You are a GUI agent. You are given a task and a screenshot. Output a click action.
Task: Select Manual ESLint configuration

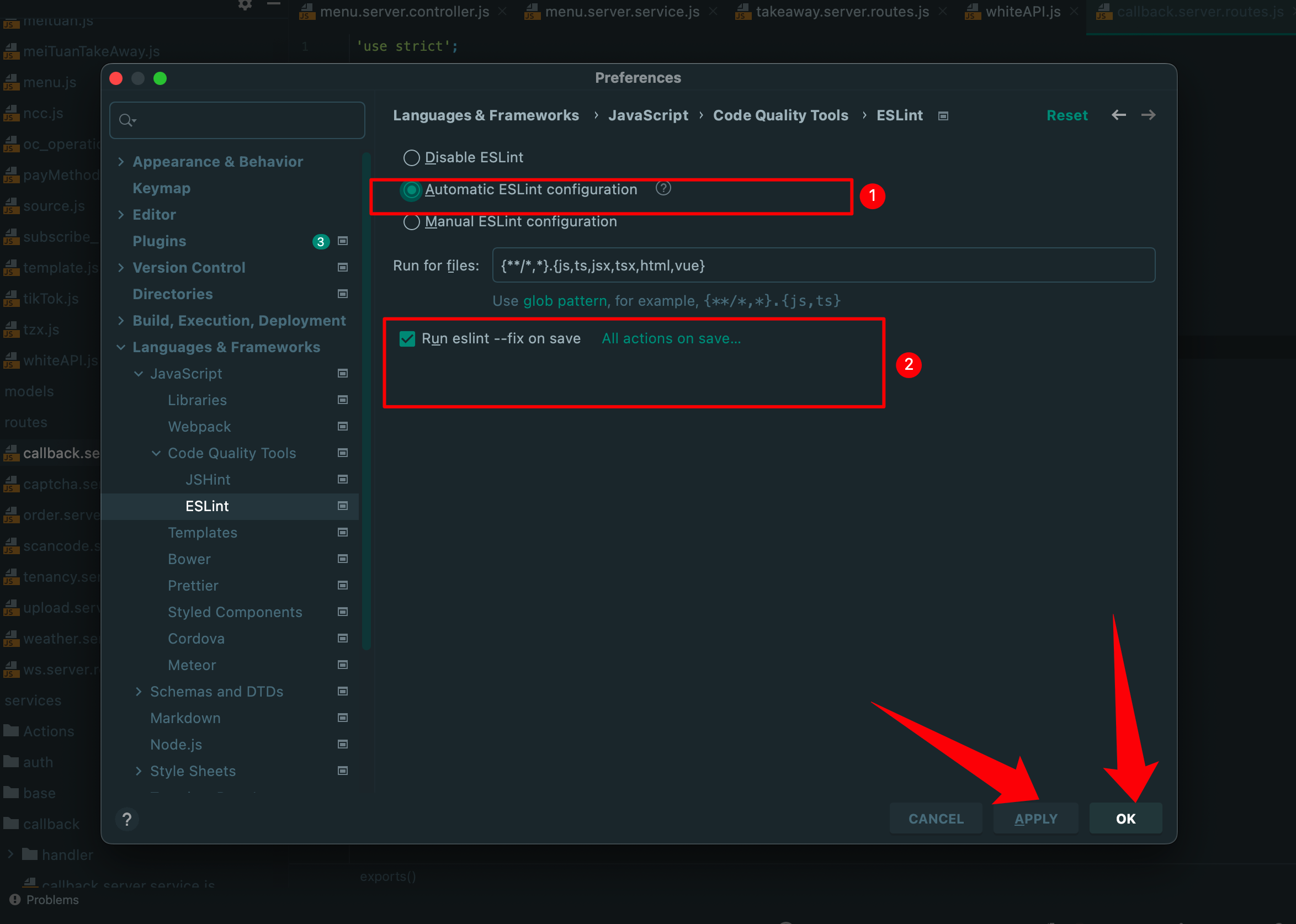point(411,222)
